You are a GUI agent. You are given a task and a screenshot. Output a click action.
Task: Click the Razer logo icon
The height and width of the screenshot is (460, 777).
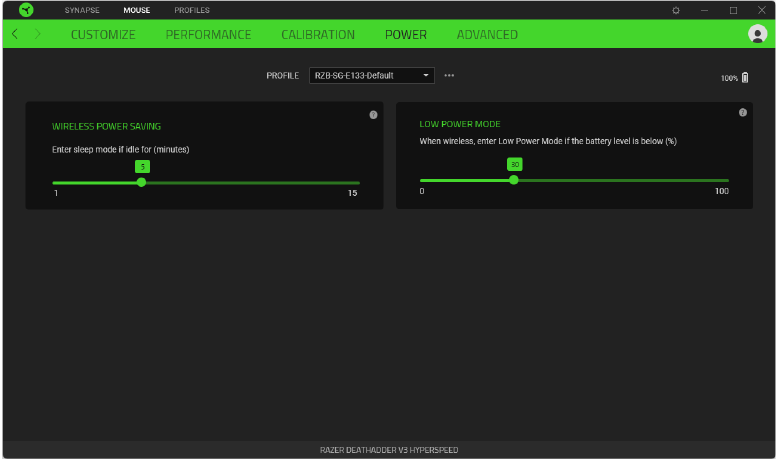[x=26, y=10]
